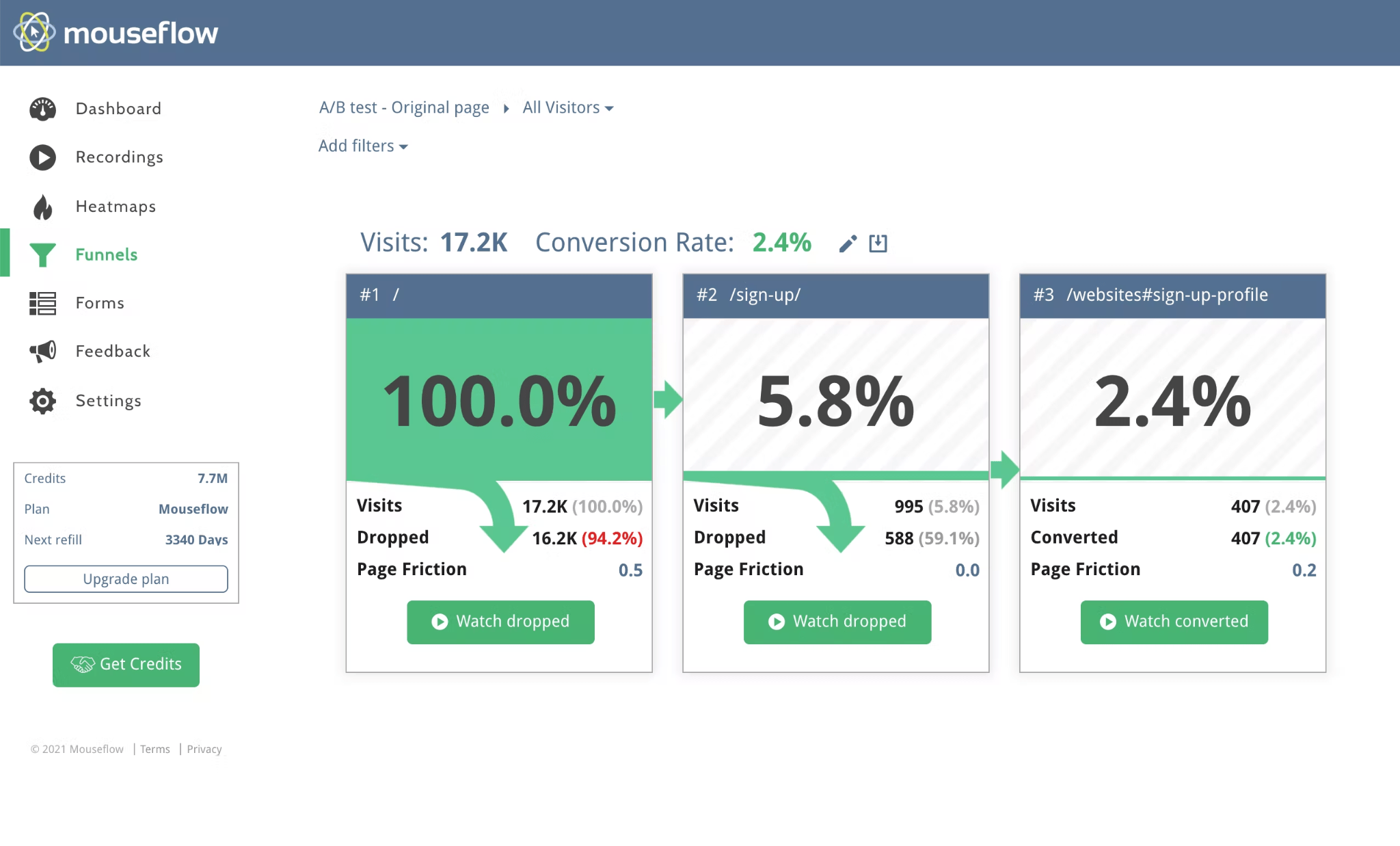This screenshot has height=846, width=1400.
Task: Click the Recordings icon in sidebar
Action: pos(43,157)
